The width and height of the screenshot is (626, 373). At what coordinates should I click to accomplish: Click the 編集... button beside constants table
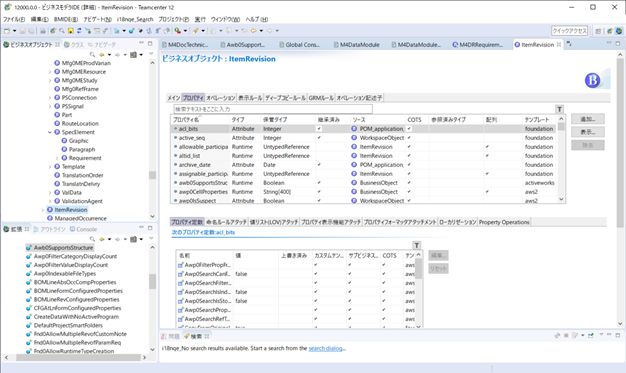(x=438, y=255)
